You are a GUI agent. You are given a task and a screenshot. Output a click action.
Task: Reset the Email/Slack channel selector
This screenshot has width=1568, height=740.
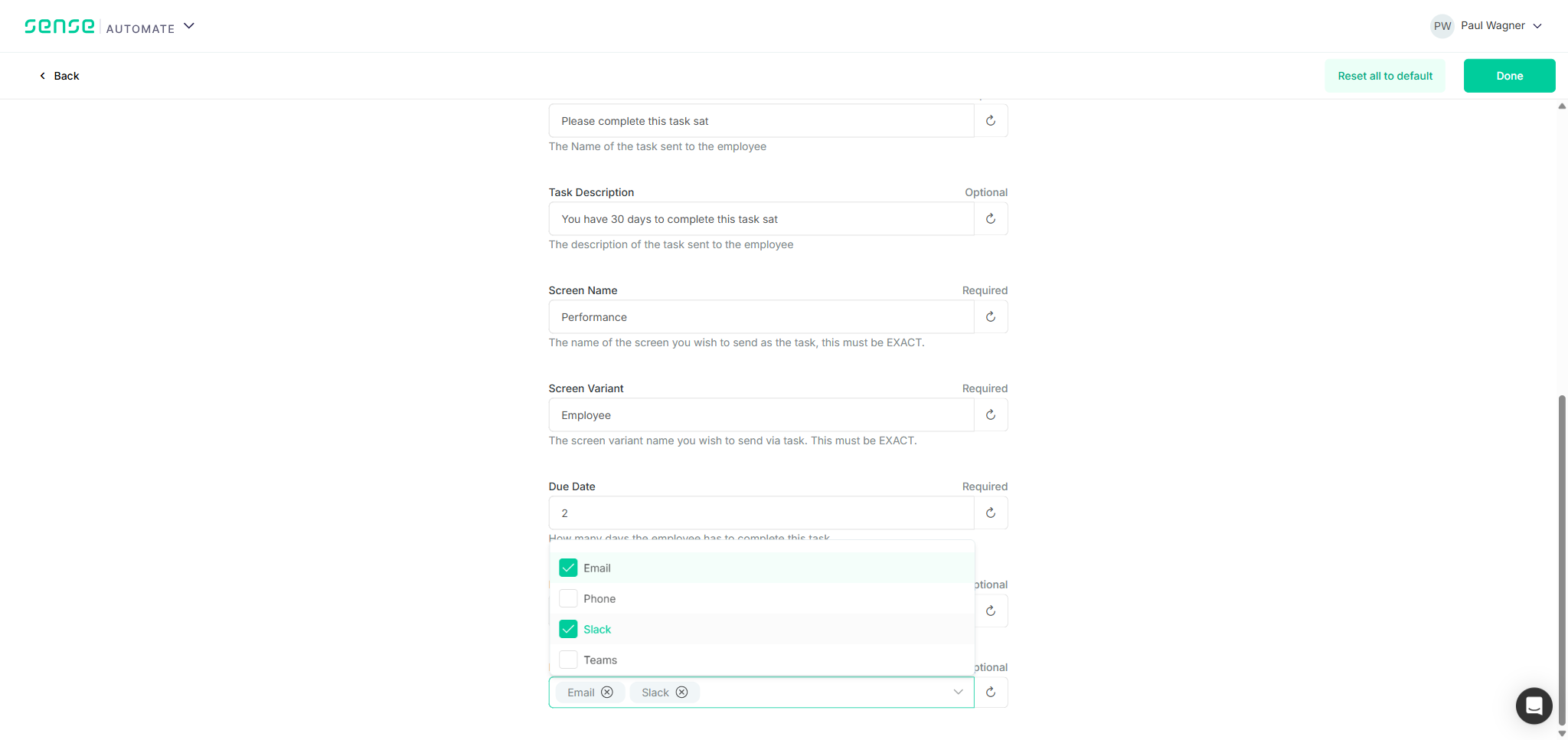click(990, 693)
